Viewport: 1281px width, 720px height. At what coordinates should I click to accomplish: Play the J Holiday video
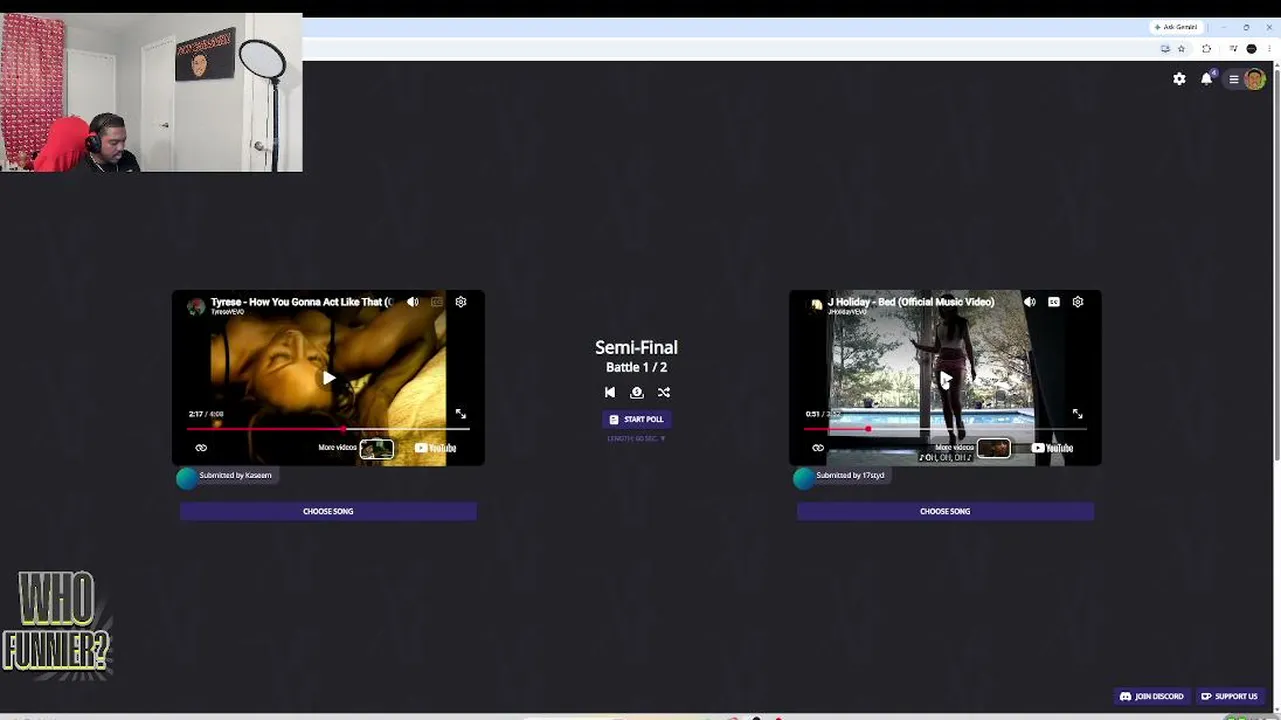point(945,378)
